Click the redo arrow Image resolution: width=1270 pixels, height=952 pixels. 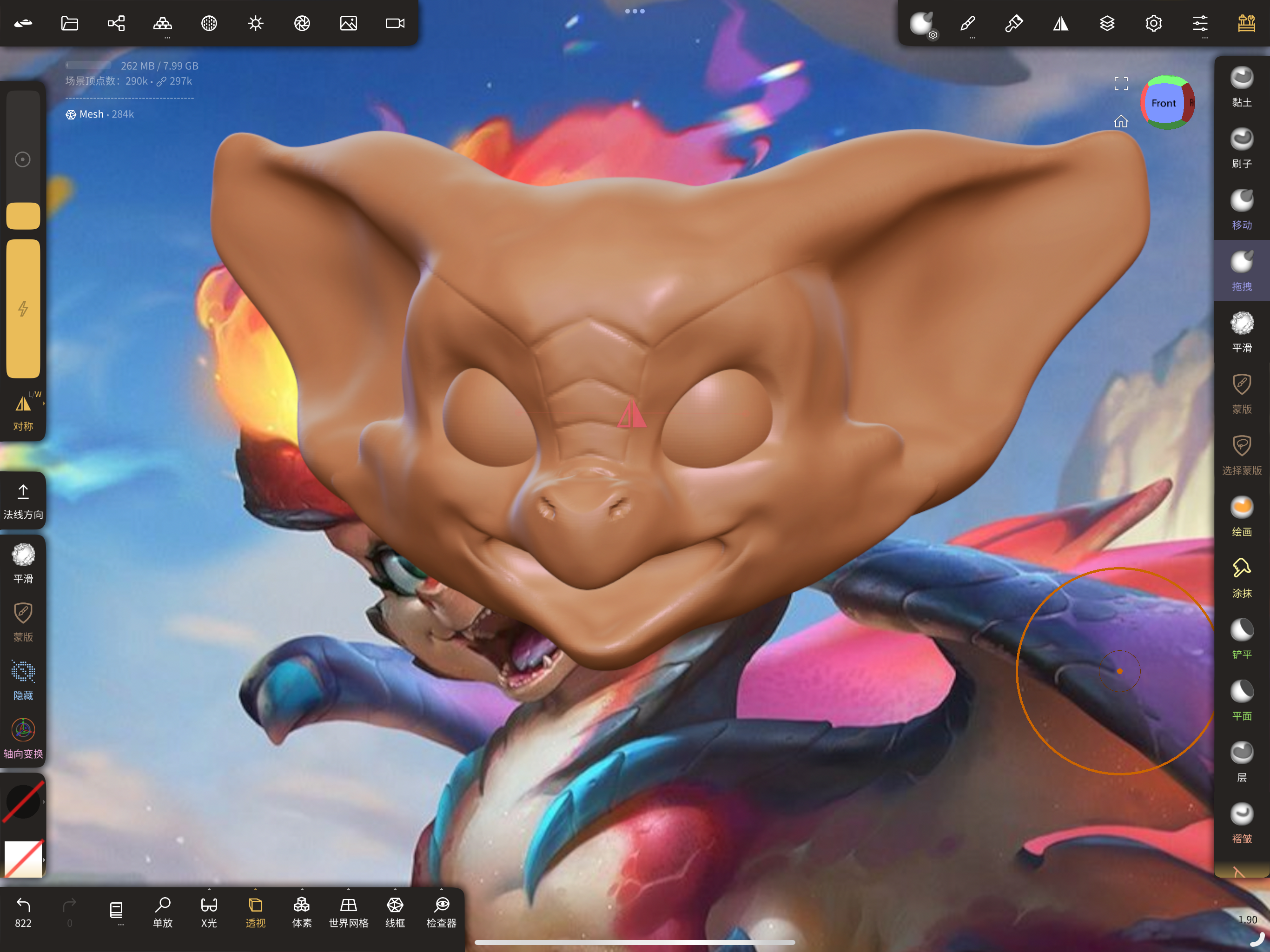point(69,912)
